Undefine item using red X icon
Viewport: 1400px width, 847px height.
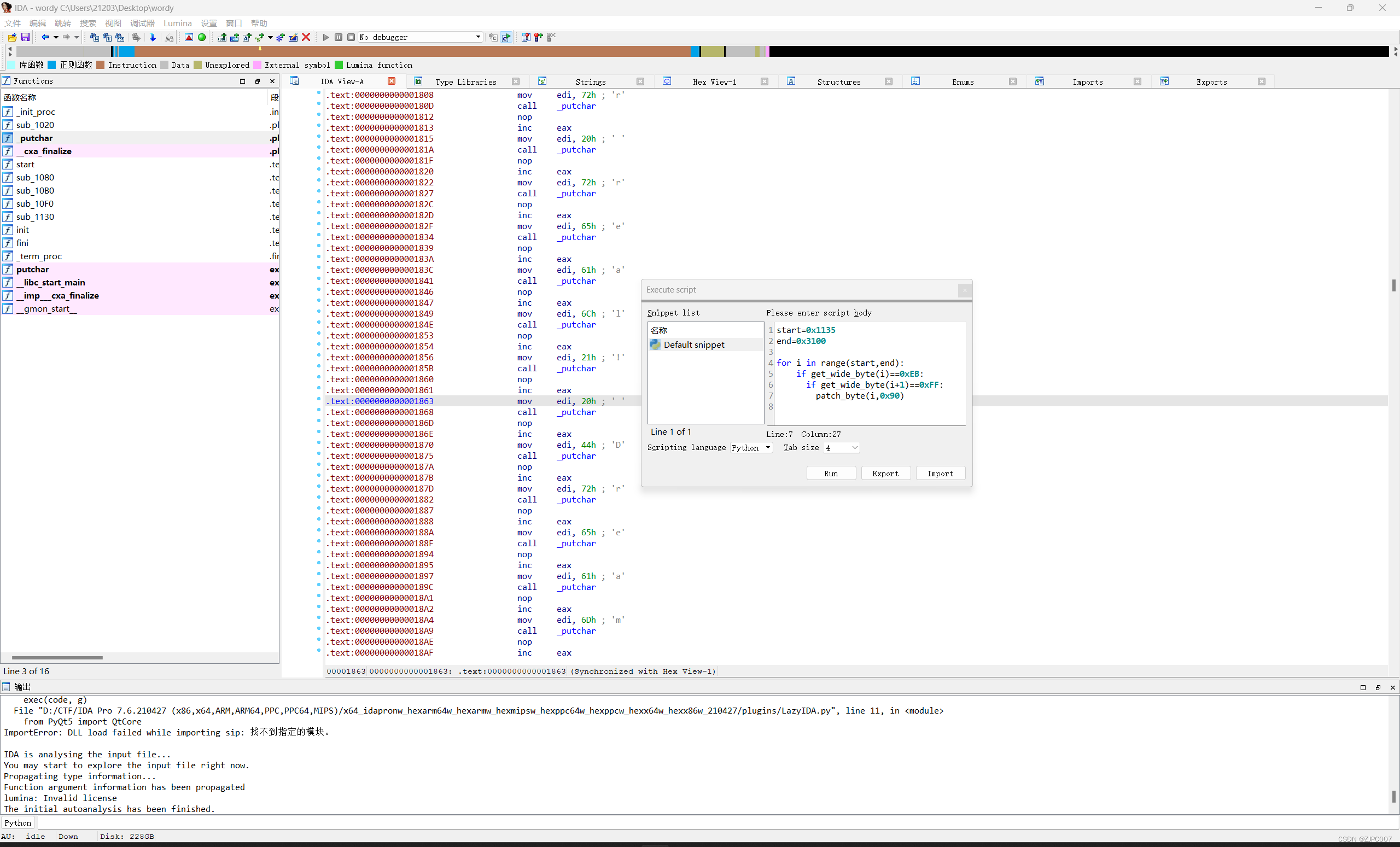(306, 37)
